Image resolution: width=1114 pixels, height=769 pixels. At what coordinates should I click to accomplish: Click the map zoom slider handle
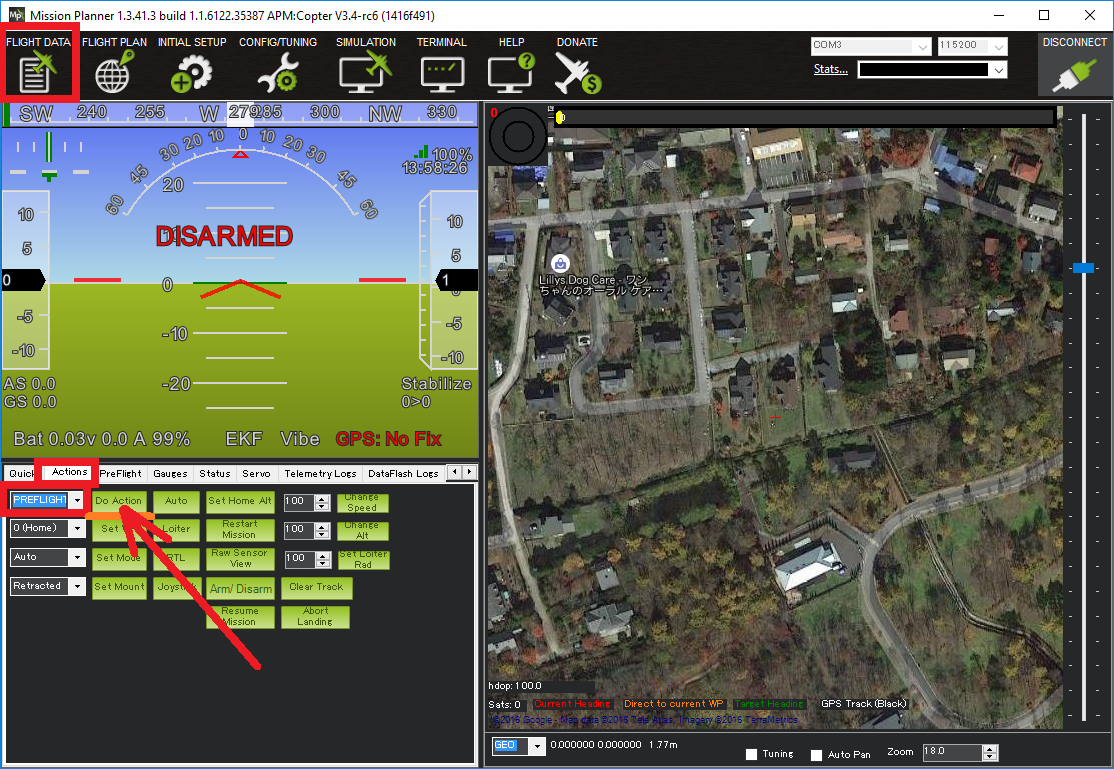click(x=1083, y=268)
